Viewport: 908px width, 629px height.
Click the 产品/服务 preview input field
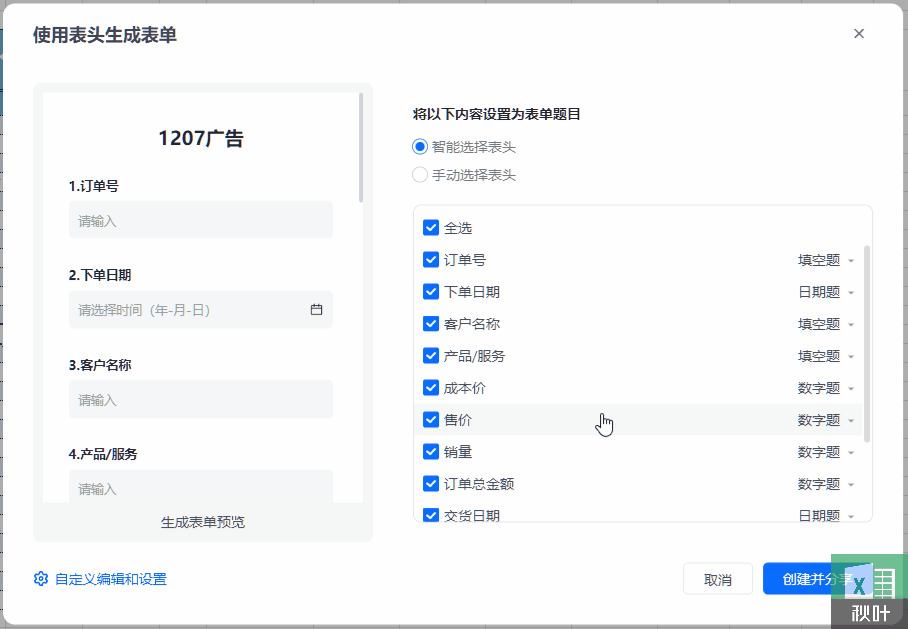coord(201,487)
